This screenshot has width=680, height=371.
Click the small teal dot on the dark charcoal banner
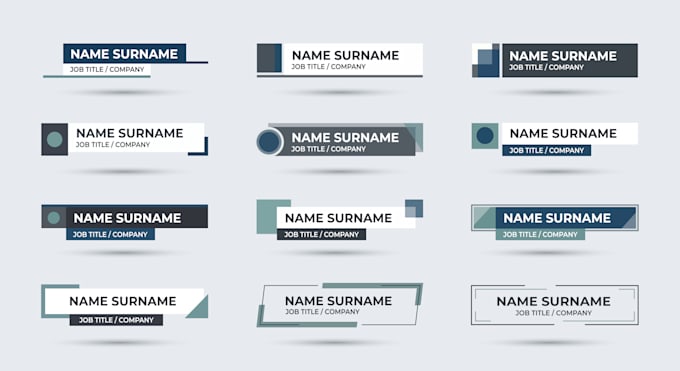click(54, 217)
